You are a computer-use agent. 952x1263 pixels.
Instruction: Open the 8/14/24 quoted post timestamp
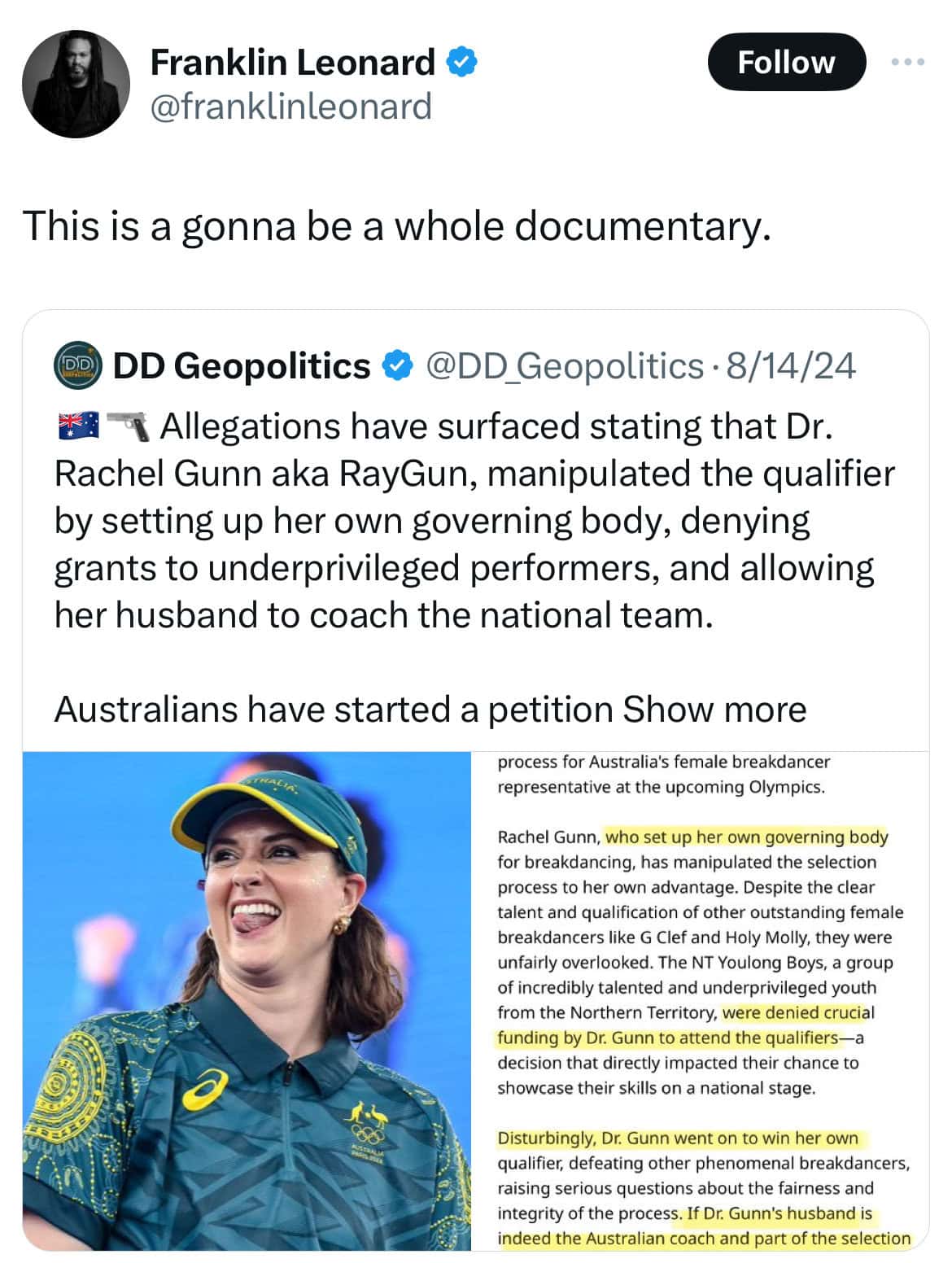(791, 366)
